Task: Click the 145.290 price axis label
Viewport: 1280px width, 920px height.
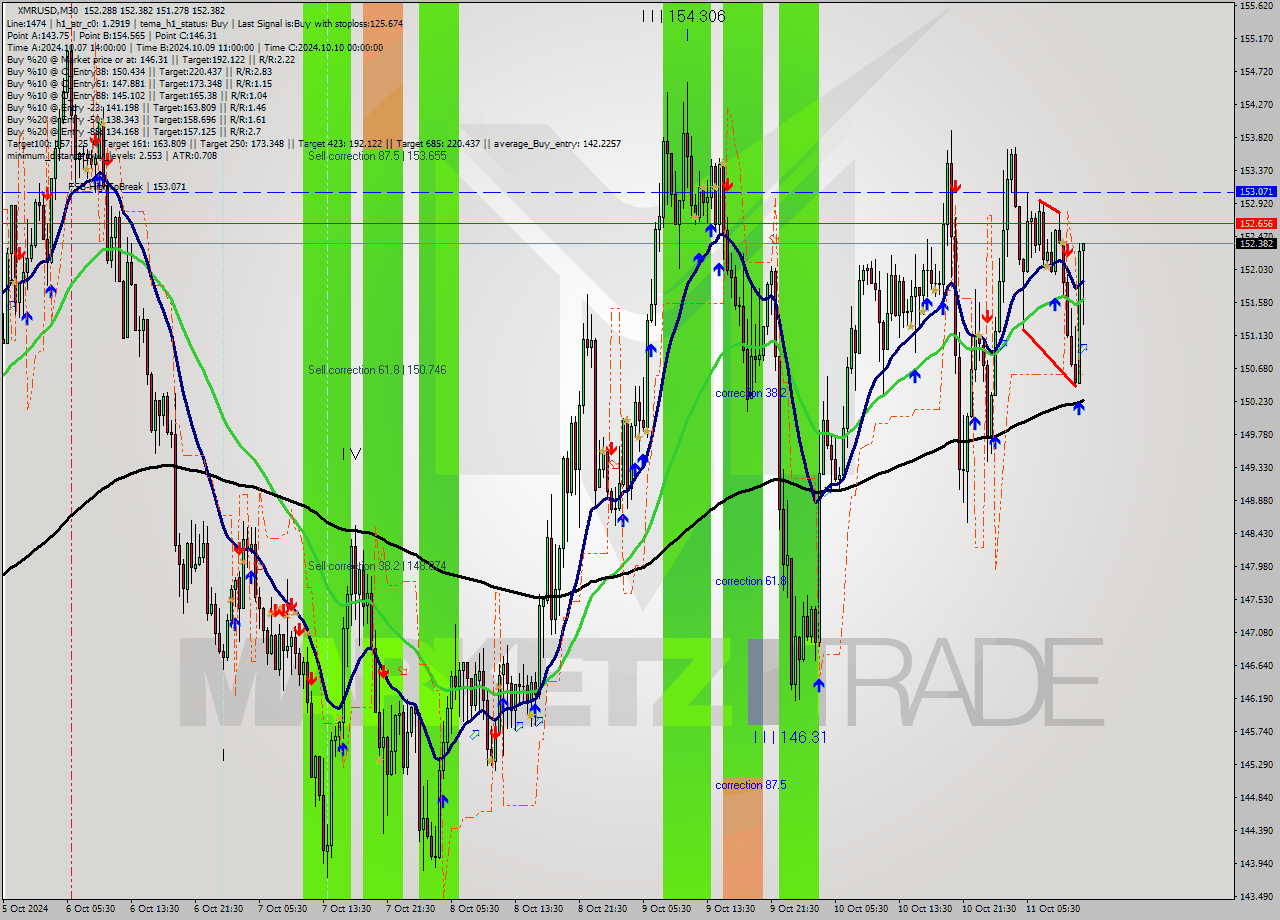Action: tap(1256, 765)
